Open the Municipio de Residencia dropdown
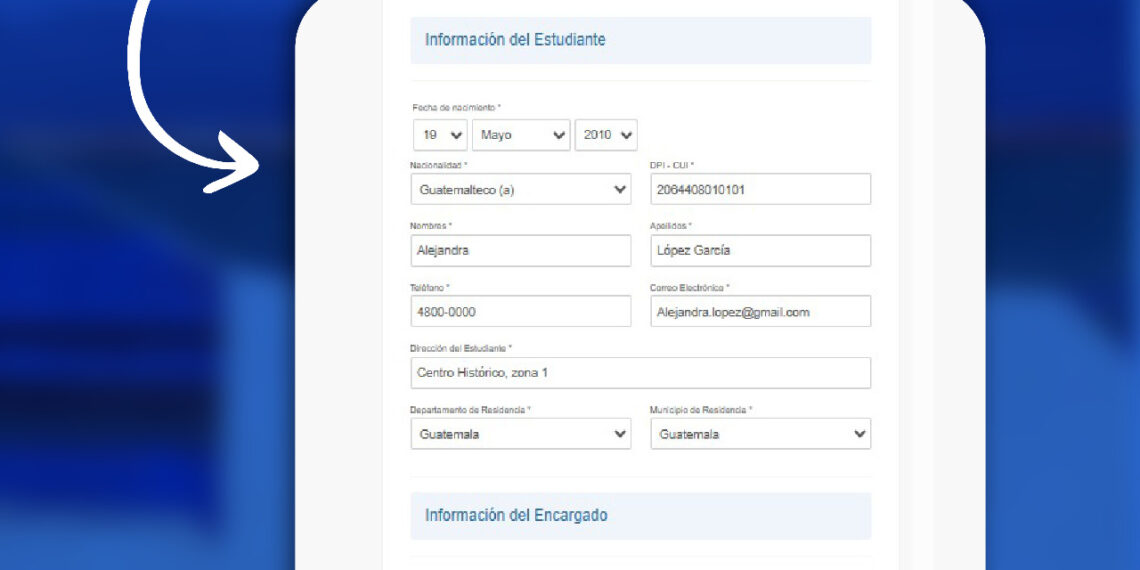Screen dimensions: 1140x570 760,434
